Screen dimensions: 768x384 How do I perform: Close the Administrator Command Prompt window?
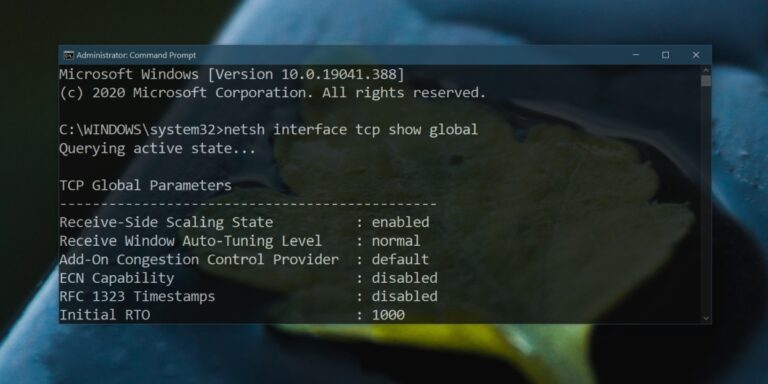(696, 55)
